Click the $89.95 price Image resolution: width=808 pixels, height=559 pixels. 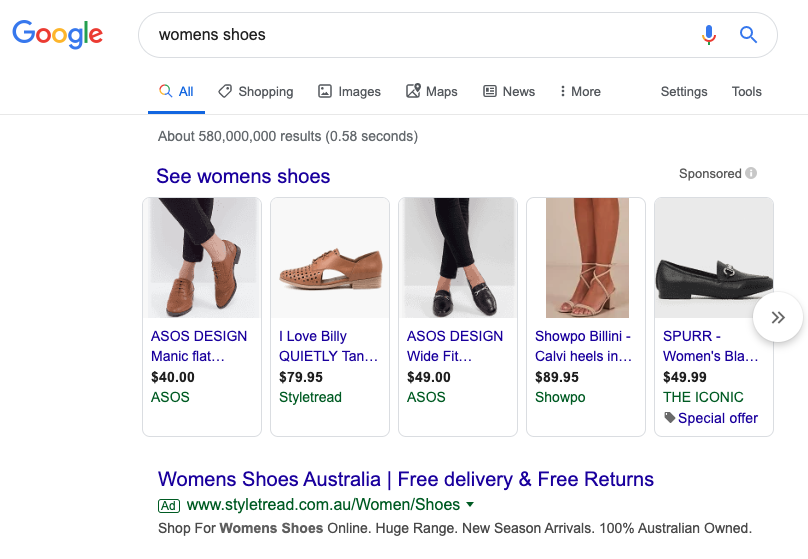[557, 377]
